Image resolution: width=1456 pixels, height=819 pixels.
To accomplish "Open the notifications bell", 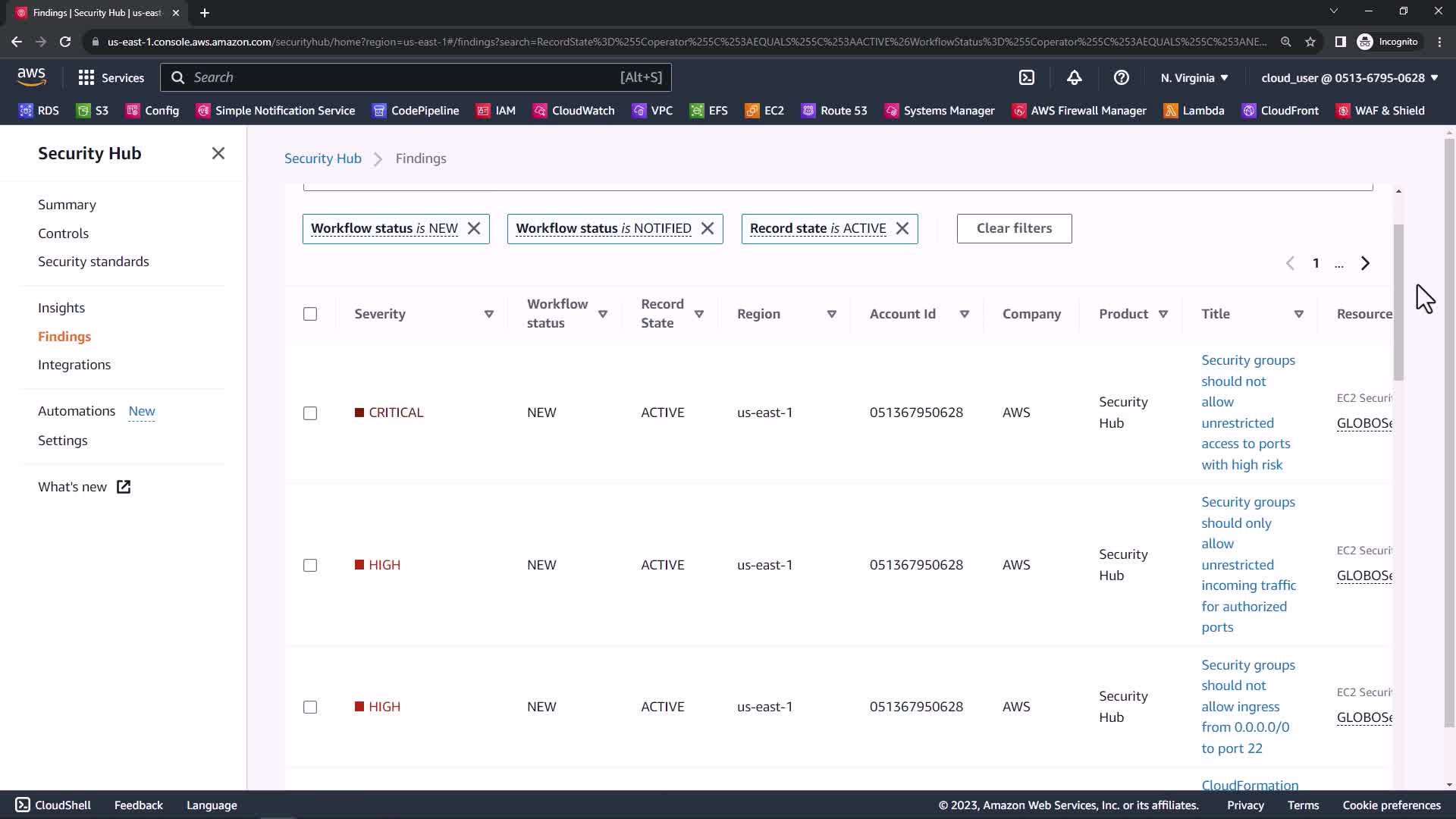I will coord(1074,77).
